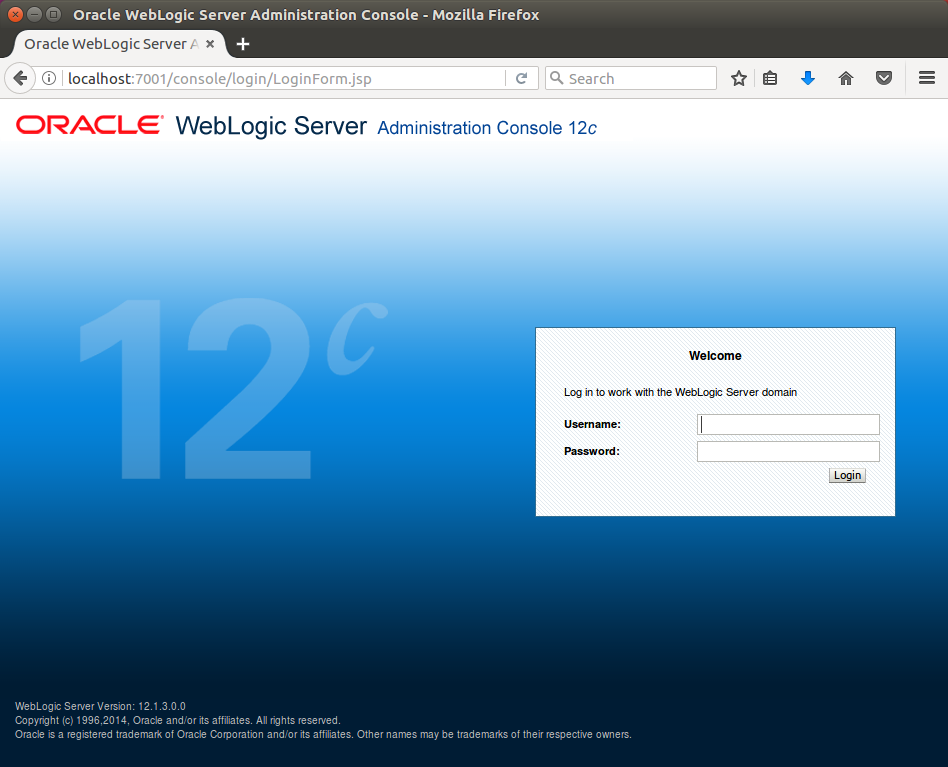Click the 'Welcome' heading text
Viewport: 948px width, 767px height.
coord(715,356)
